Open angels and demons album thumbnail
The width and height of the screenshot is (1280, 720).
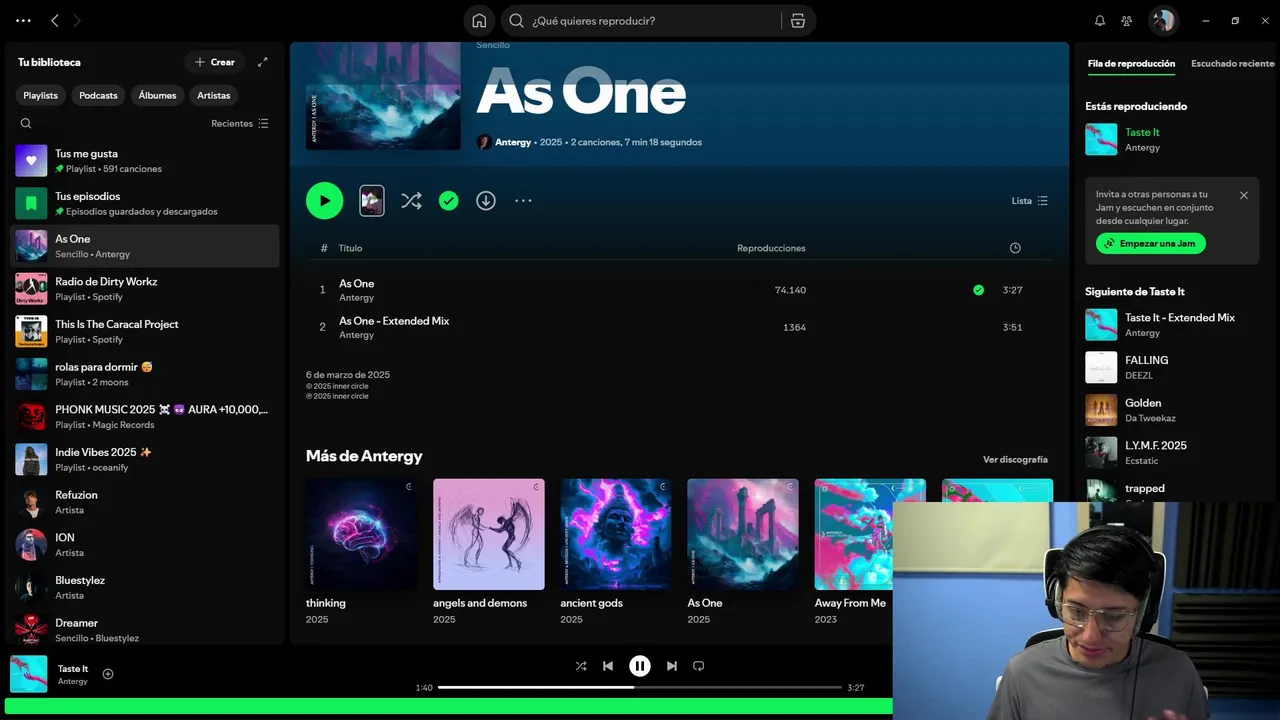click(489, 534)
